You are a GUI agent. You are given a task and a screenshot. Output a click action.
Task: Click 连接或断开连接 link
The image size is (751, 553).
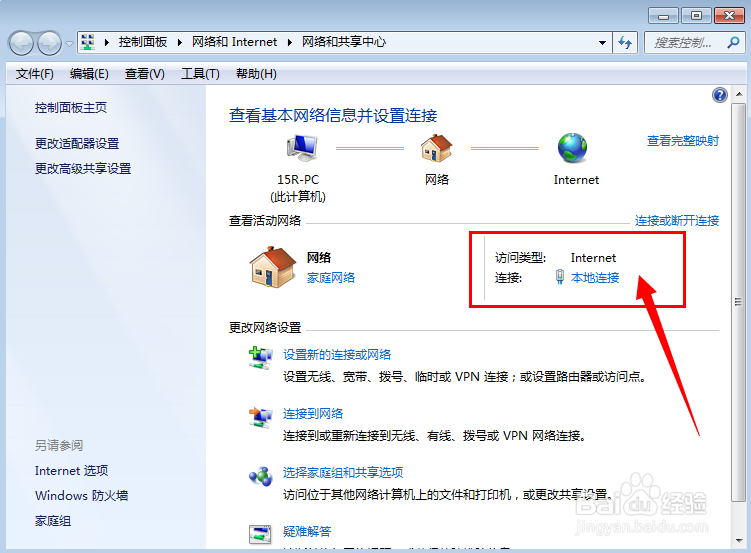pos(677,221)
